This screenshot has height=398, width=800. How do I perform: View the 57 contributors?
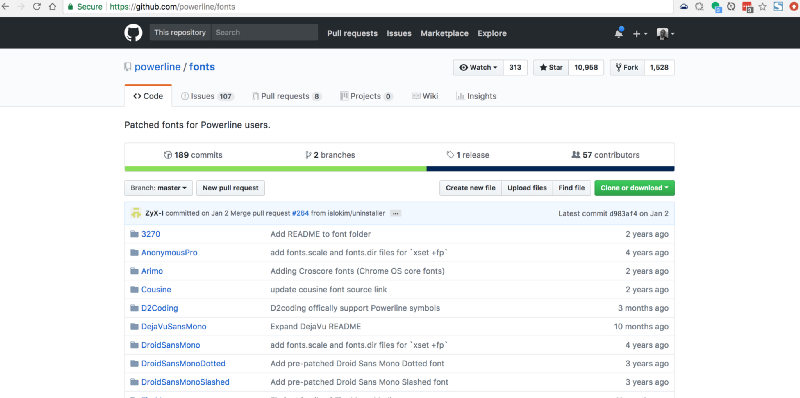606,155
